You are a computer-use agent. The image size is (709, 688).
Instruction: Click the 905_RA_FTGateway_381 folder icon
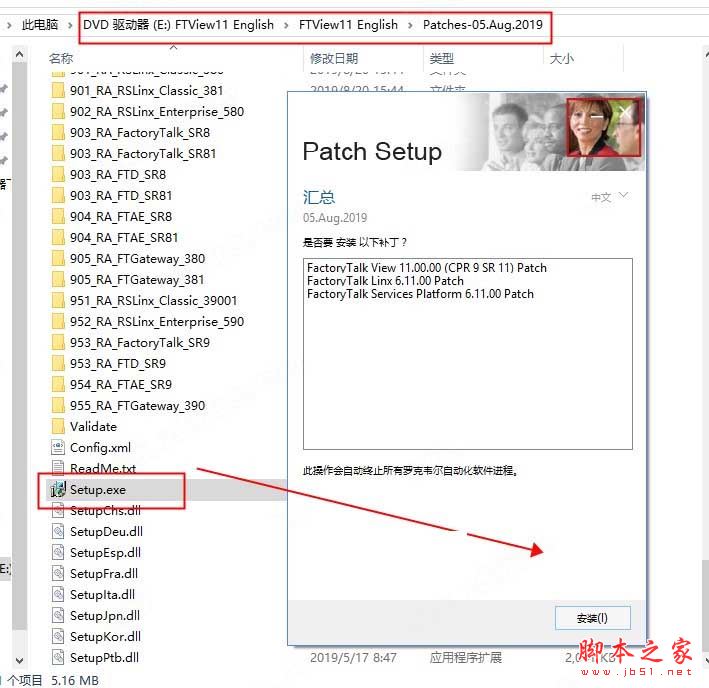pos(58,279)
